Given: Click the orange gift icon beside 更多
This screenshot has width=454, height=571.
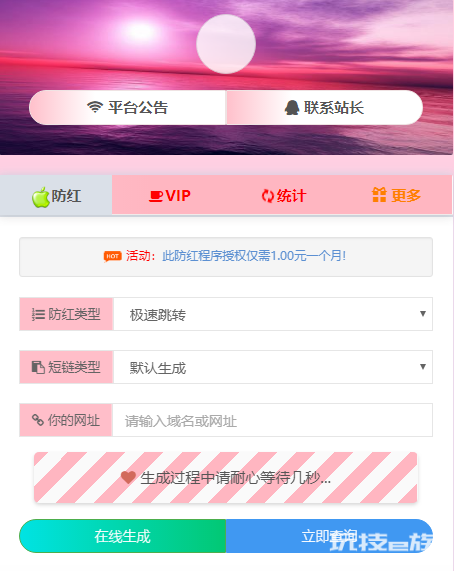Looking at the screenshot, I should (x=379, y=194).
